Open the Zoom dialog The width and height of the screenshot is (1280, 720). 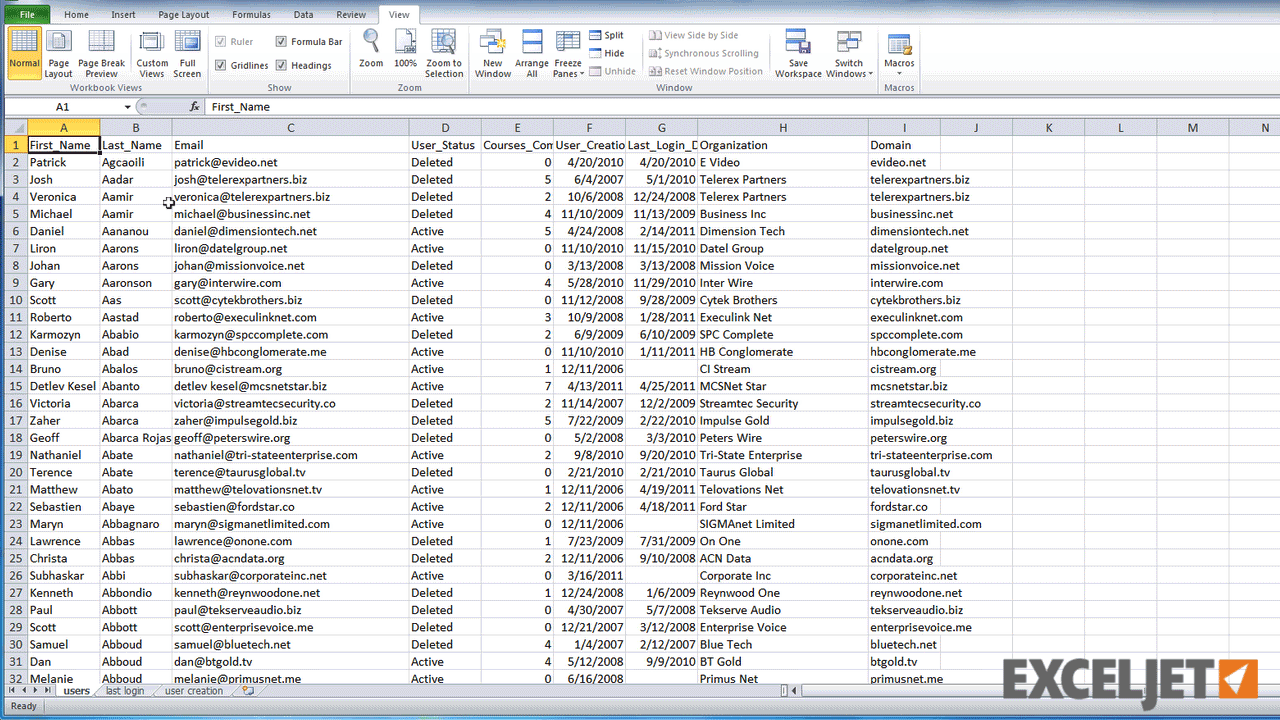[x=370, y=52]
